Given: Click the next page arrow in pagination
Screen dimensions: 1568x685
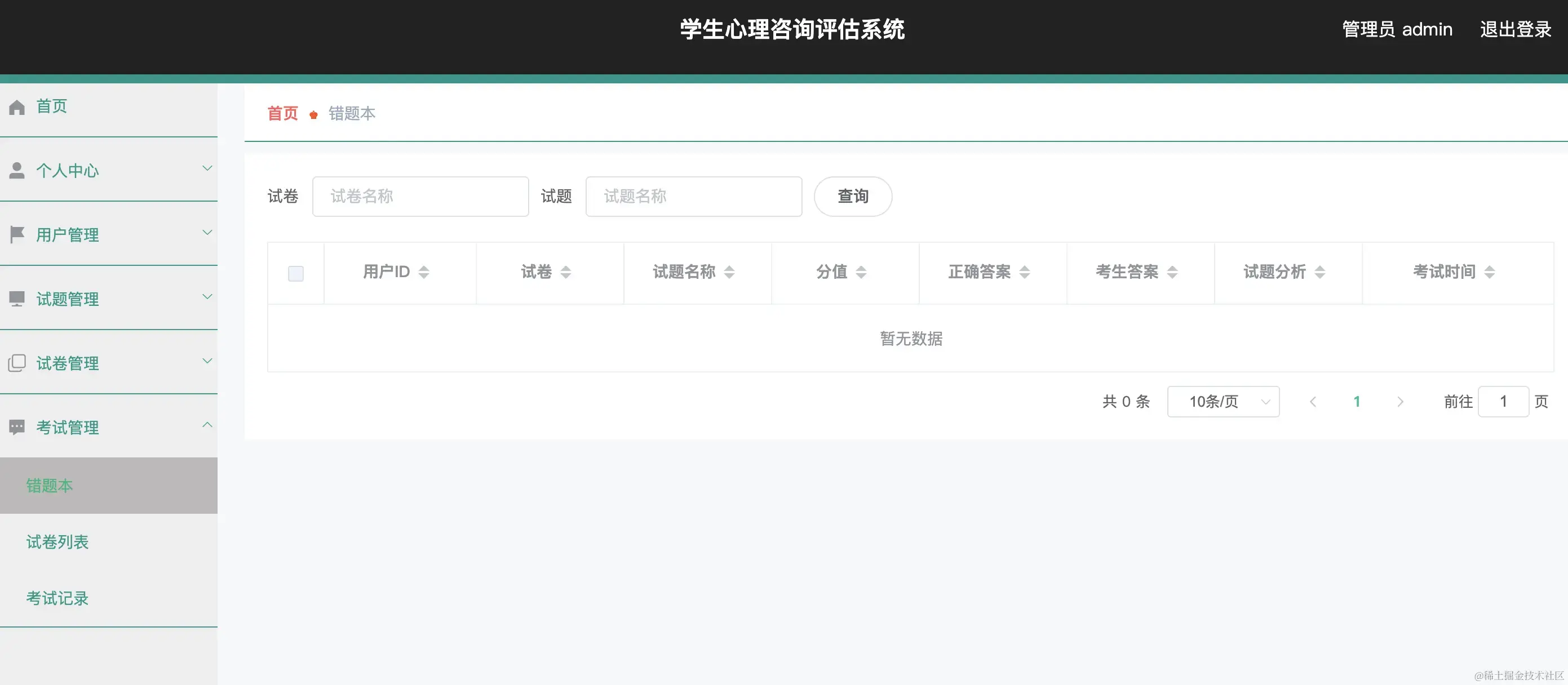Looking at the screenshot, I should (x=1400, y=402).
